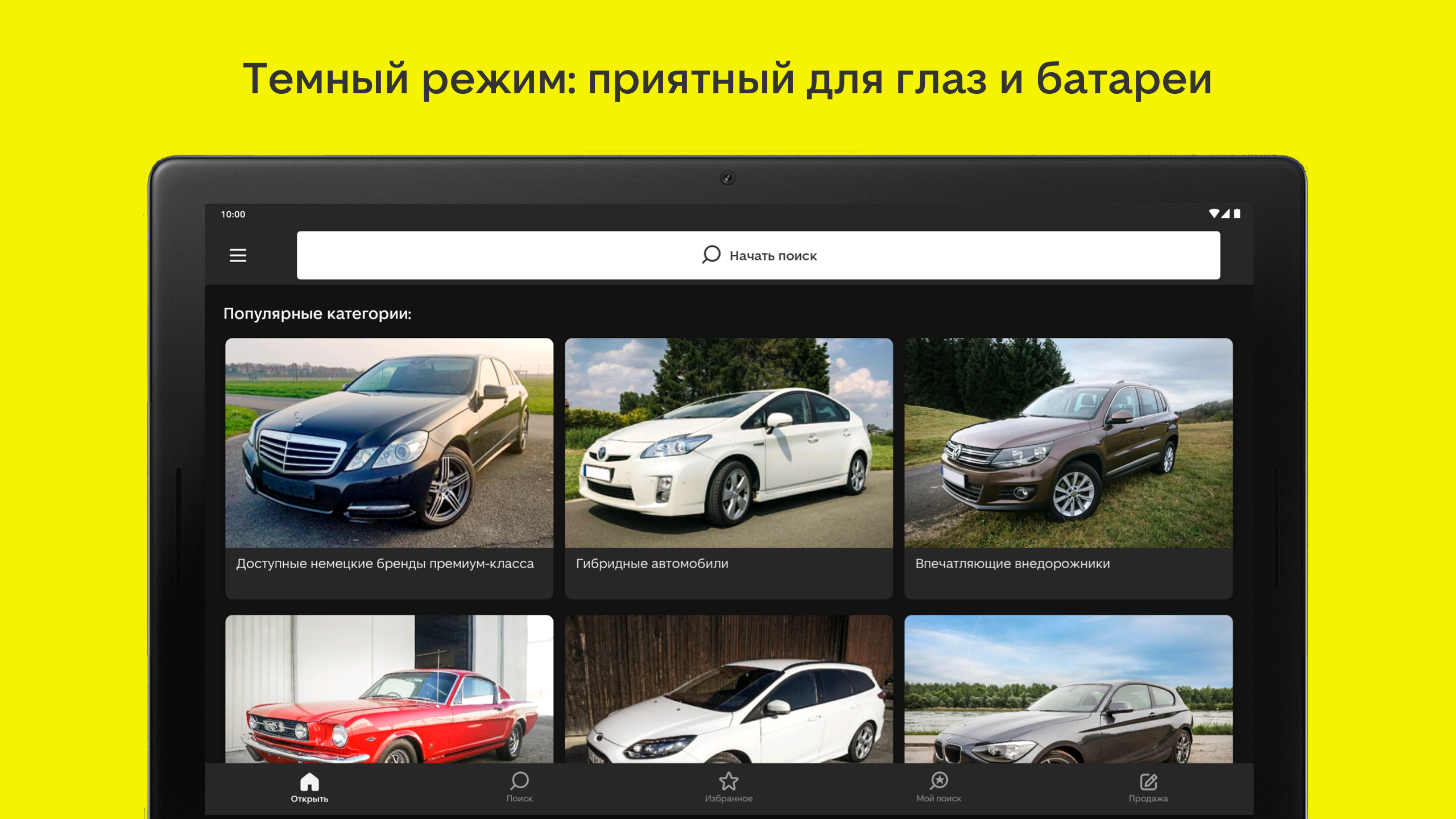Tap the cellular signal status icon
Viewport: 1456px width, 819px height.
[1226, 214]
